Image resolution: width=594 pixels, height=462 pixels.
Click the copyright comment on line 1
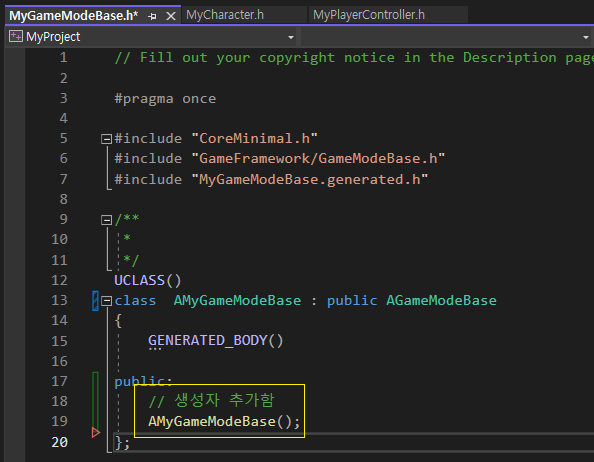point(354,58)
